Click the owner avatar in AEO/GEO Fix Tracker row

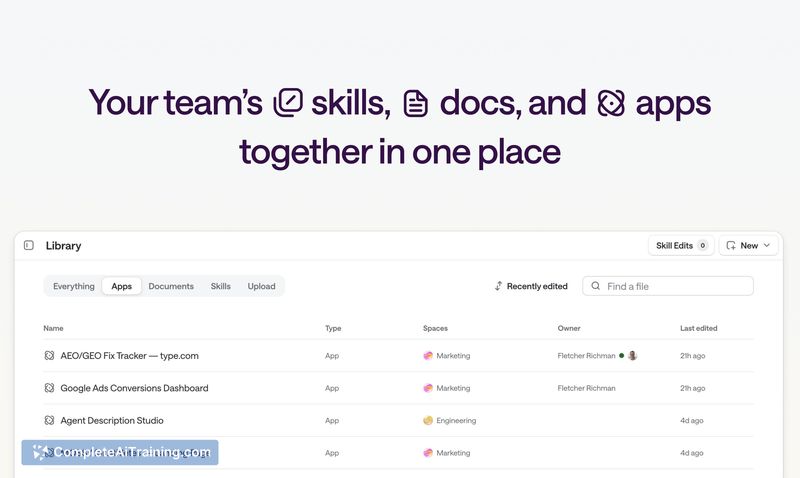point(633,356)
